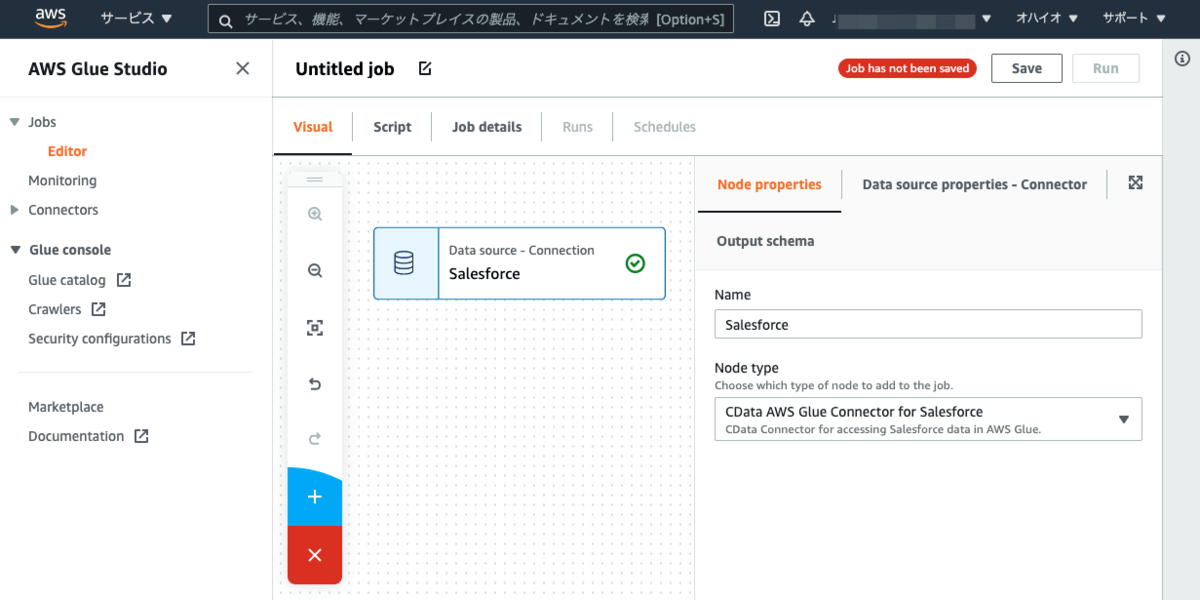Open the CloudShell terminal icon
This screenshot has width=1200, height=600.
tap(771, 18)
